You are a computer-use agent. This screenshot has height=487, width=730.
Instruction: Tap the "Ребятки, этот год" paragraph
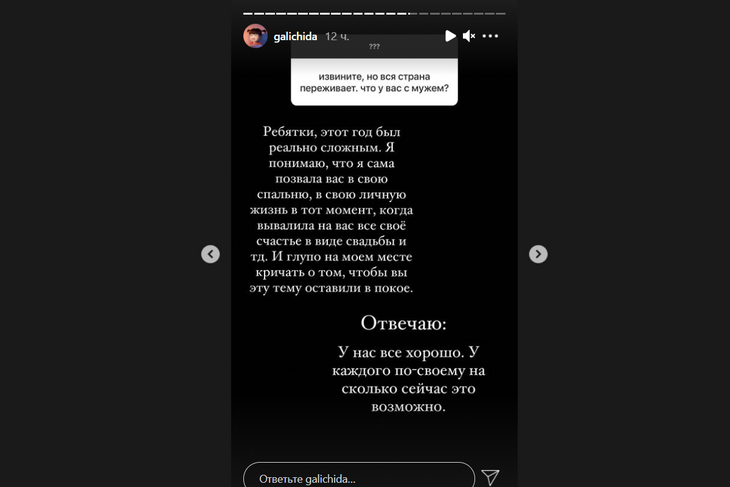(x=331, y=210)
